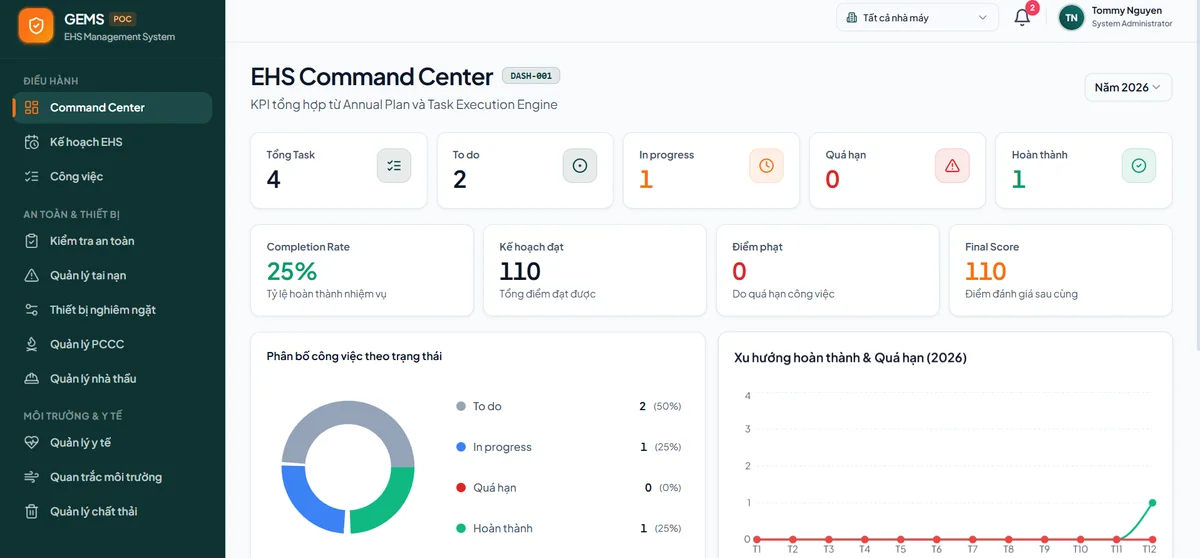Click the Công việc checklist icon
Image resolution: width=1200 pixels, height=558 pixels.
point(32,176)
